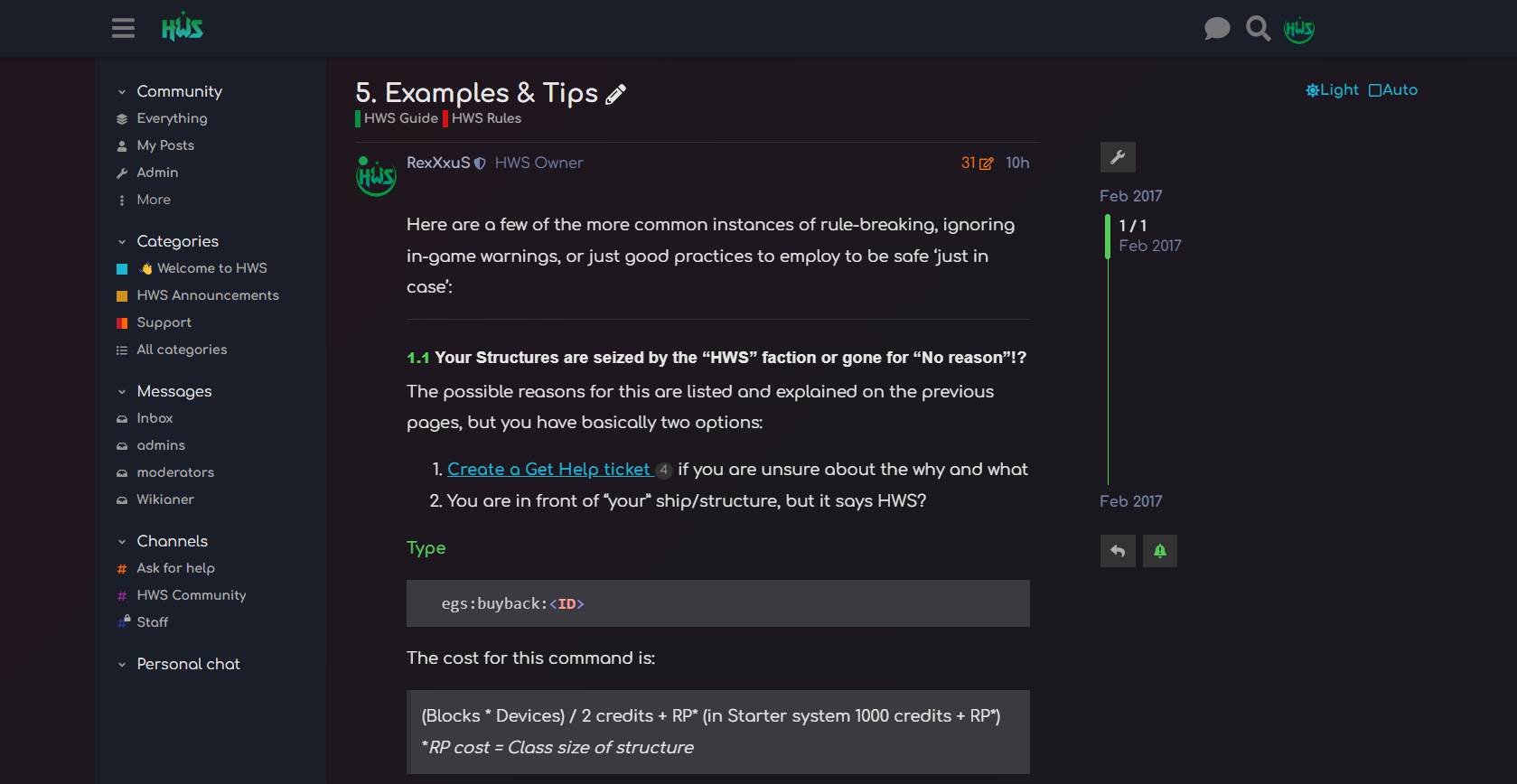Click the green notification bell button
The height and width of the screenshot is (784, 1517).
click(x=1160, y=551)
